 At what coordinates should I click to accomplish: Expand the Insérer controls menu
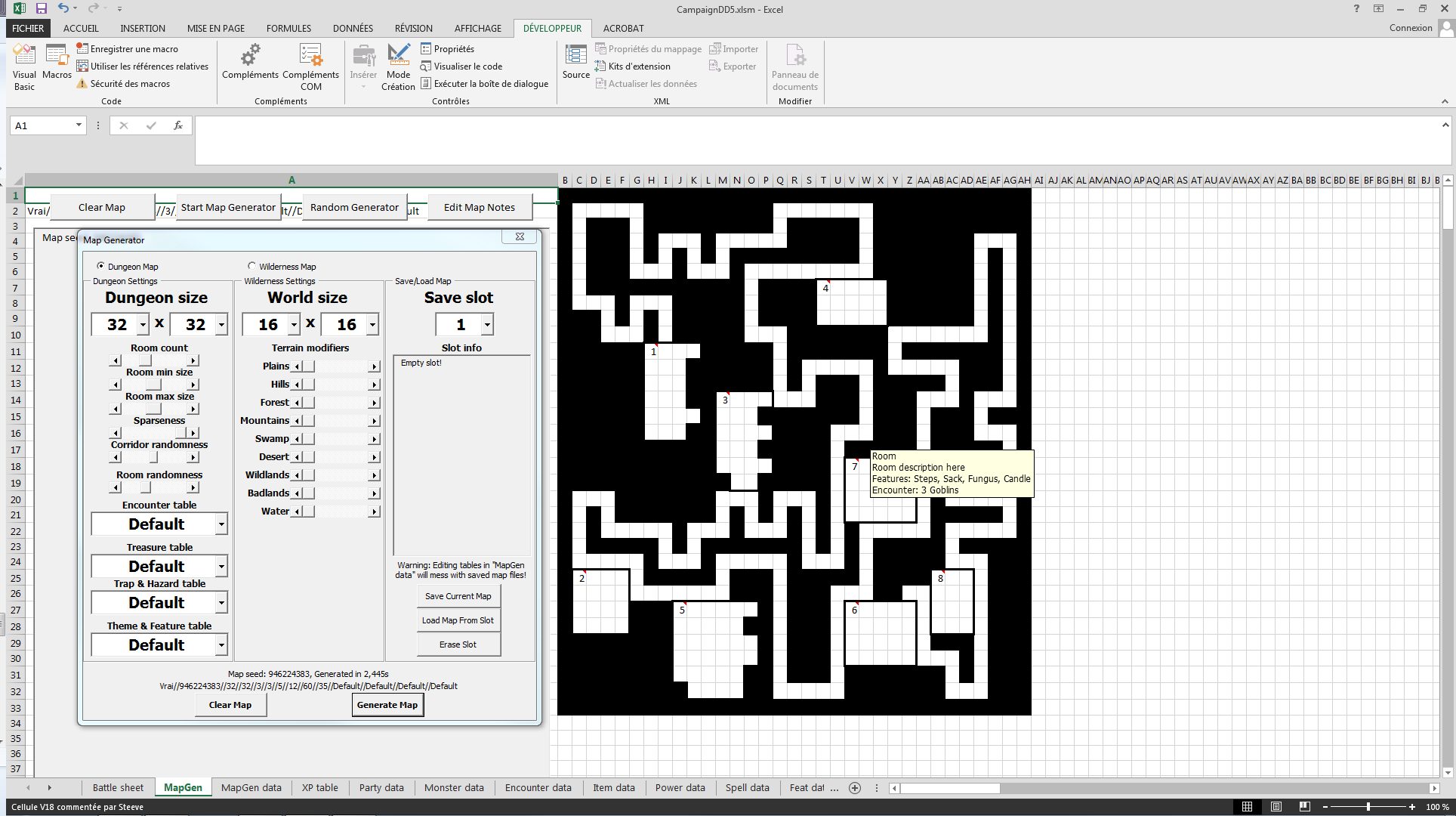coord(363,66)
